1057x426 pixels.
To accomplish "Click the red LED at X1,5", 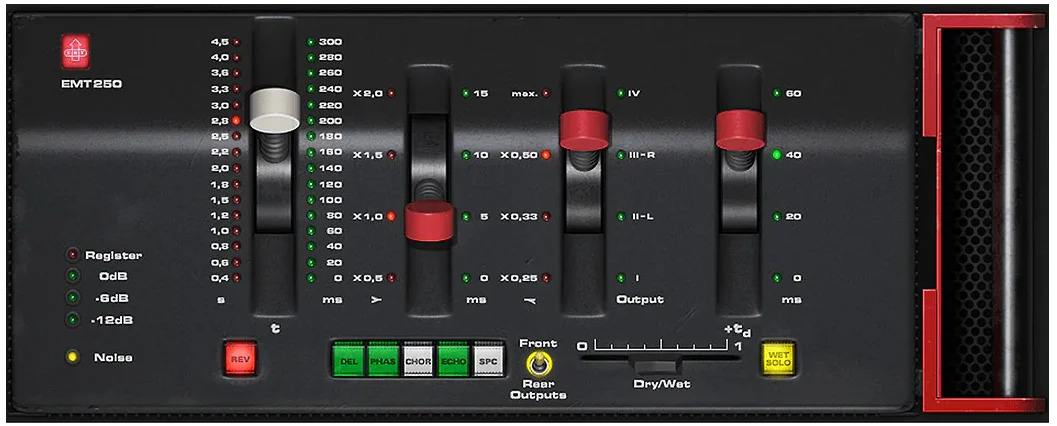I will click(392, 155).
